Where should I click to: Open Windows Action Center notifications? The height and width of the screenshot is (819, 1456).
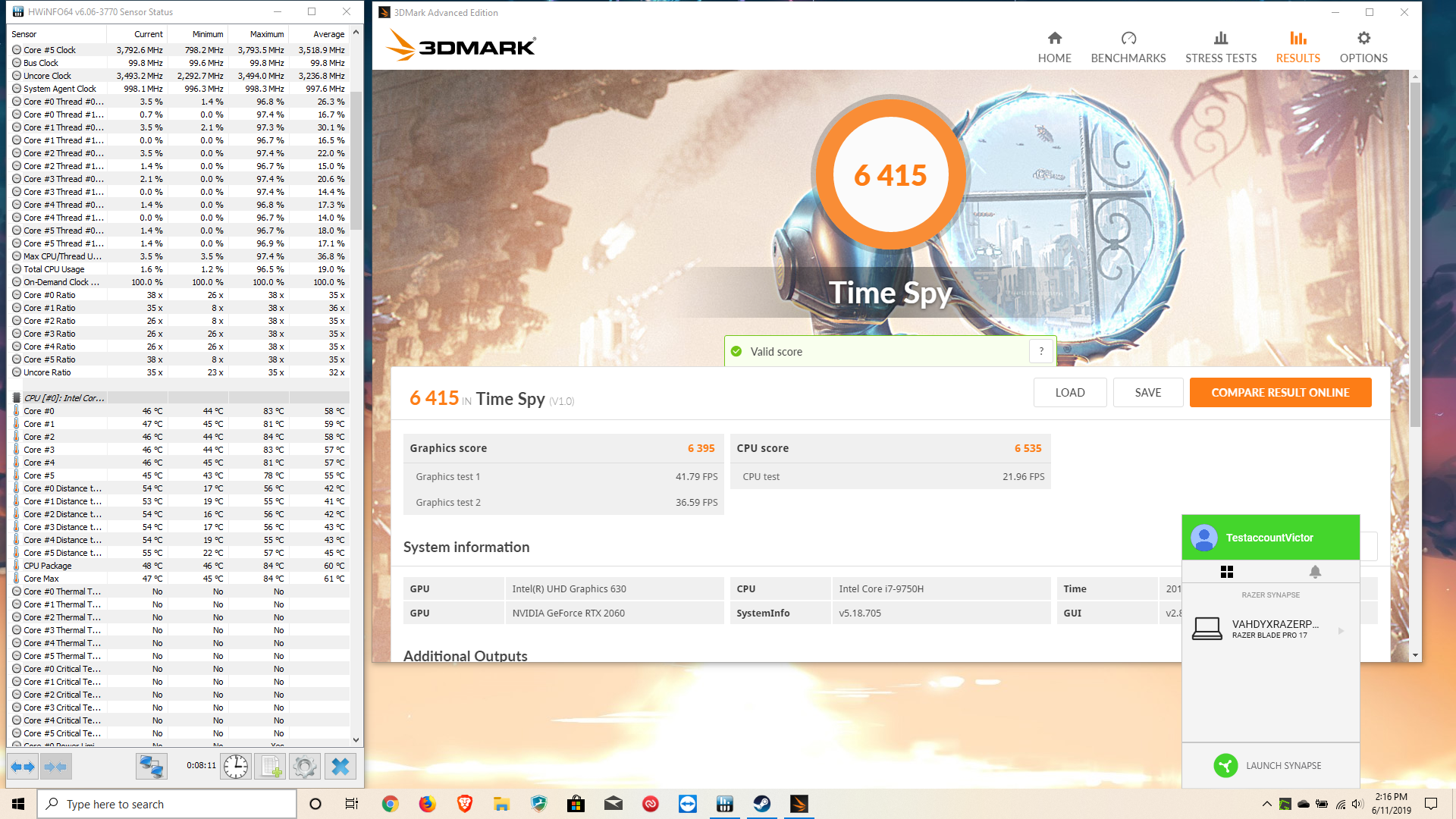pyautogui.click(x=1431, y=804)
